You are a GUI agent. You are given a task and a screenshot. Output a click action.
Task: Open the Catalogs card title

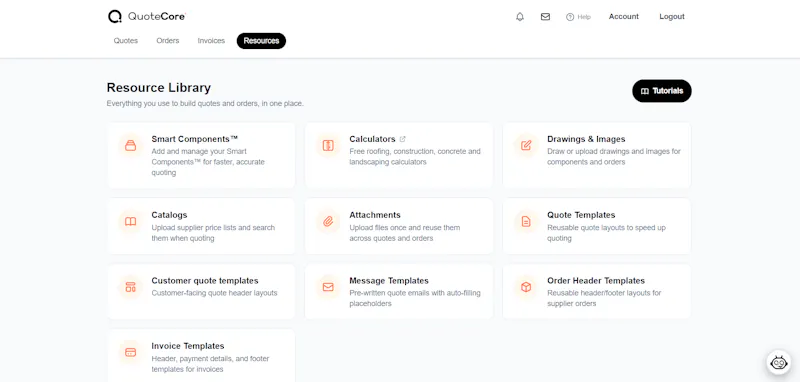pos(169,215)
